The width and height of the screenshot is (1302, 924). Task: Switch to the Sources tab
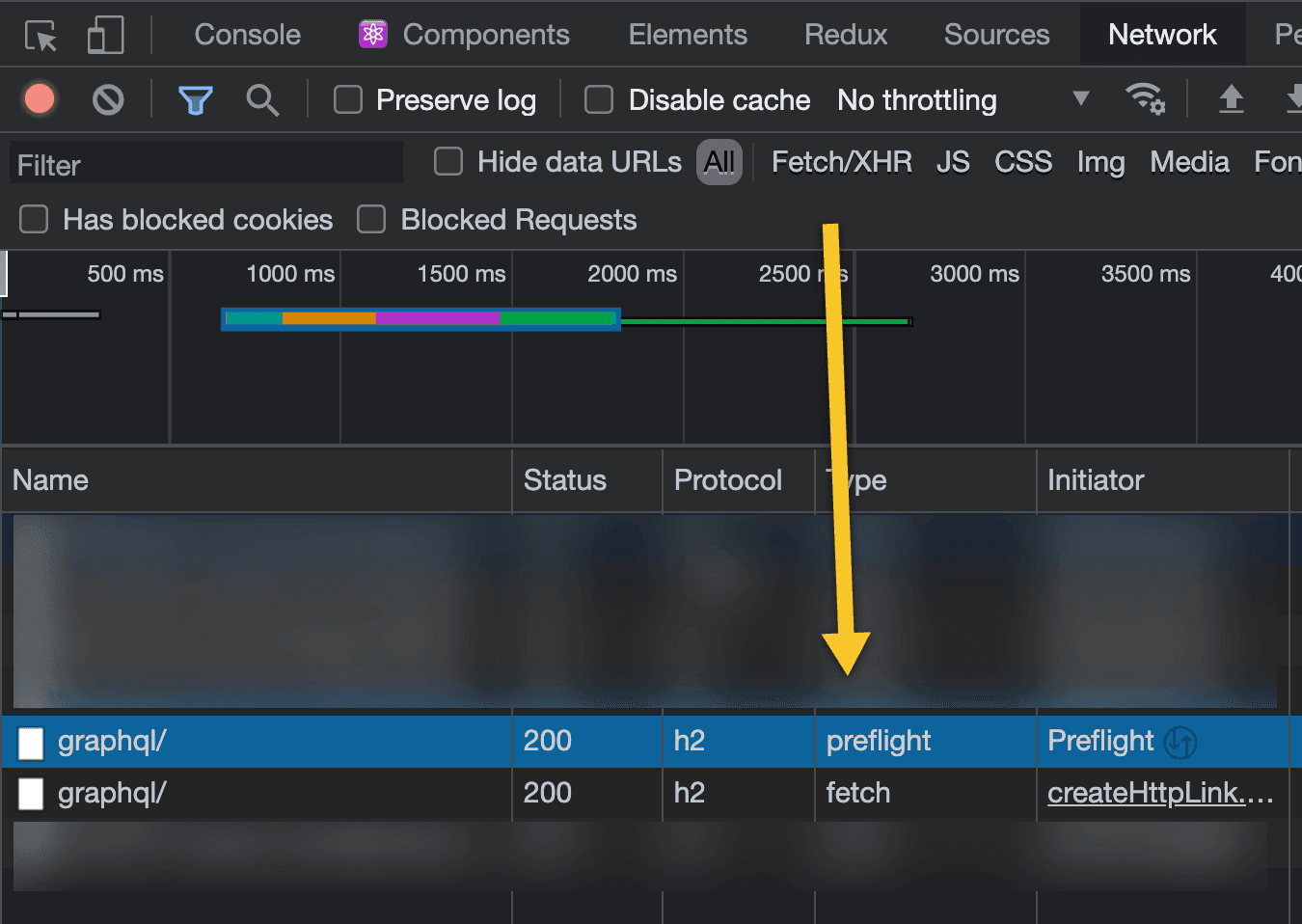pos(996,35)
